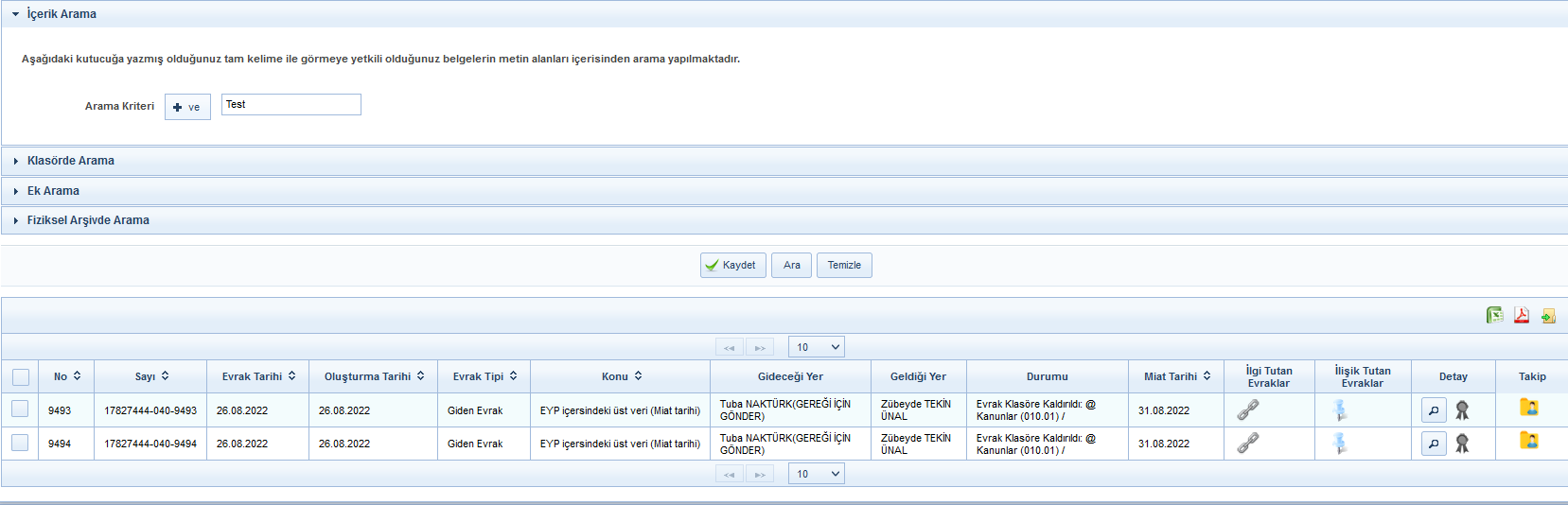Viewport: 1568px width, 505px height.
Task: Export results as PDF
Action: (x=1522, y=316)
